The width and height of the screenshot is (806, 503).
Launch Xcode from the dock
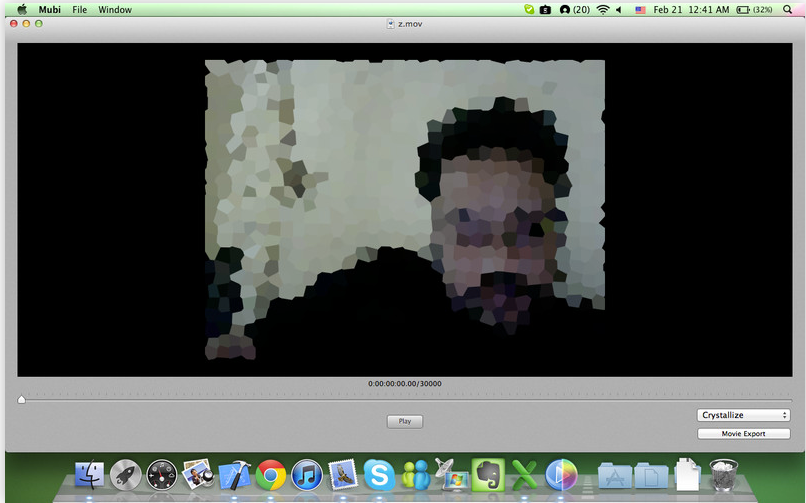click(x=234, y=474)
